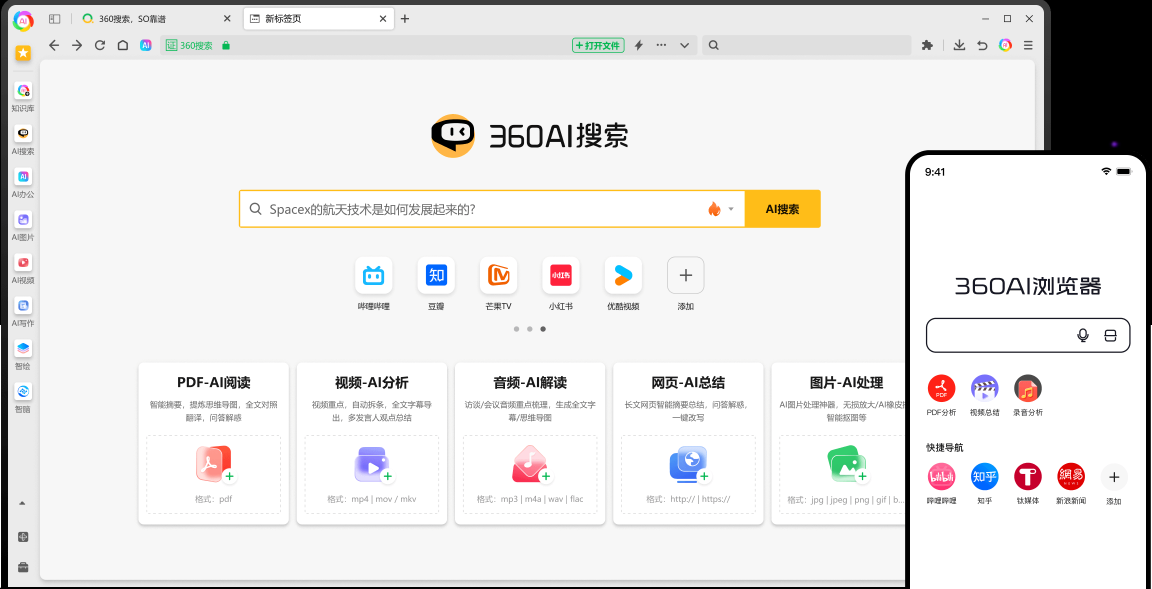The height and width of the screenshot is (589, 1152).
Task: Open the 小红书 shortcut tile
Action: pyautogui.click(x=561, y=283)
